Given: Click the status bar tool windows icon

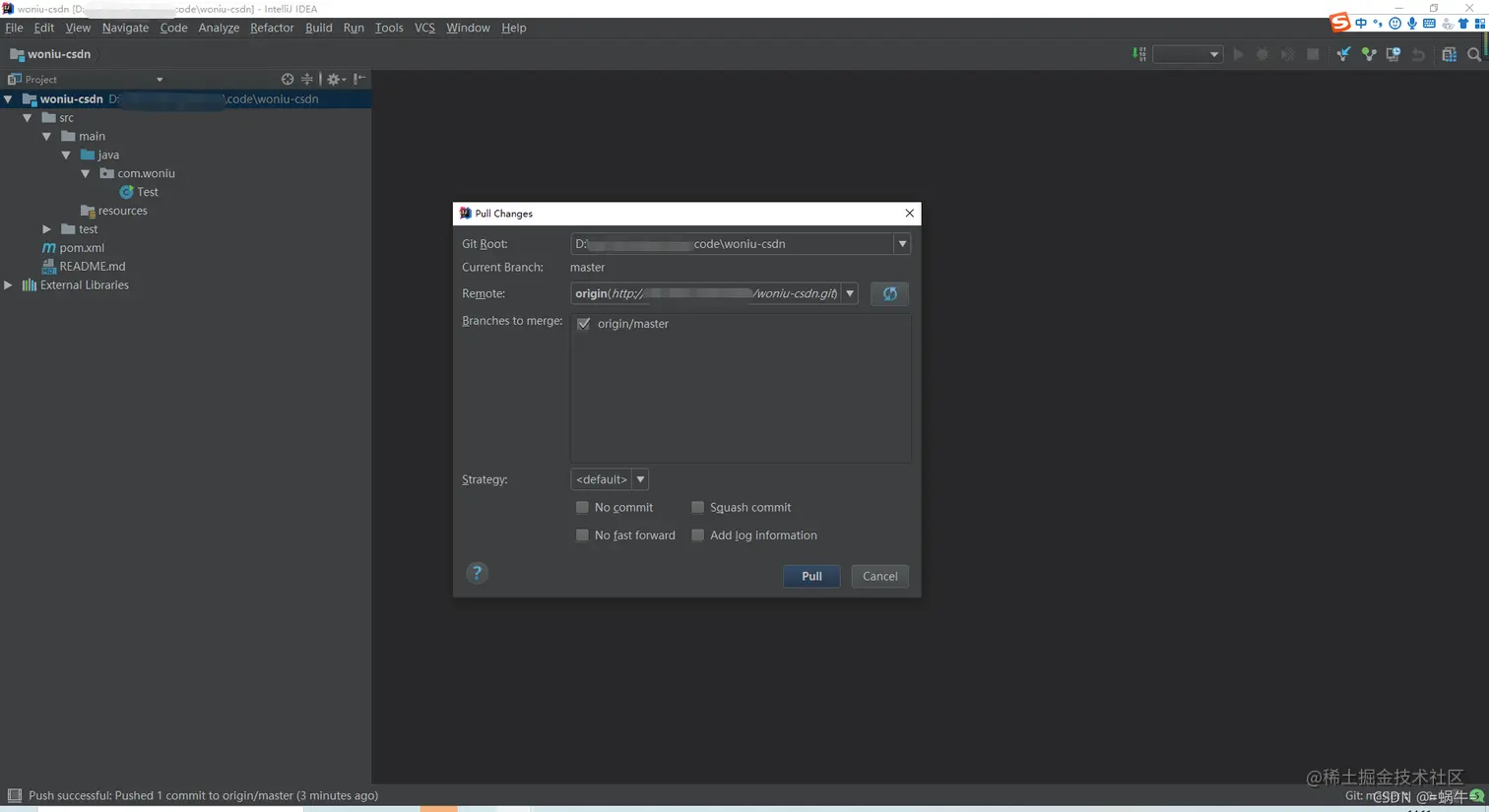Looking at the screenshot, I should click(14, 795).
